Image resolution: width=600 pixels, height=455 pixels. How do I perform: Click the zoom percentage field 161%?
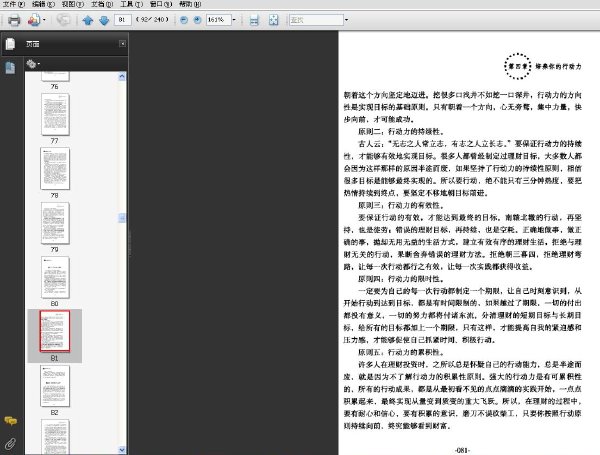coord(218,20)
